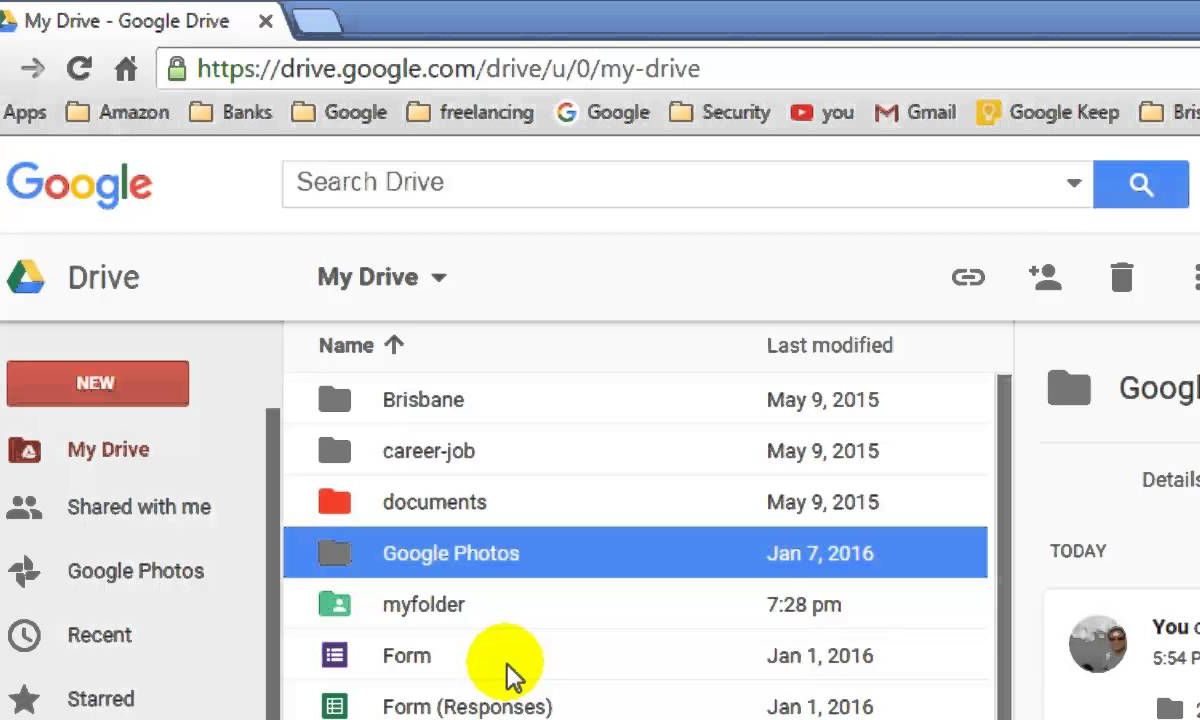Click the Starred star icon

click(x=24, y=699)
